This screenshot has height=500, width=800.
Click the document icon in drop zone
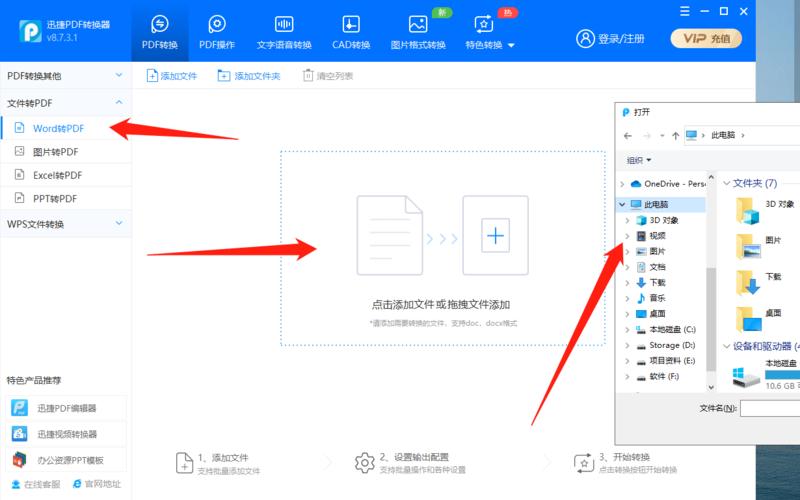coord(390,235)
